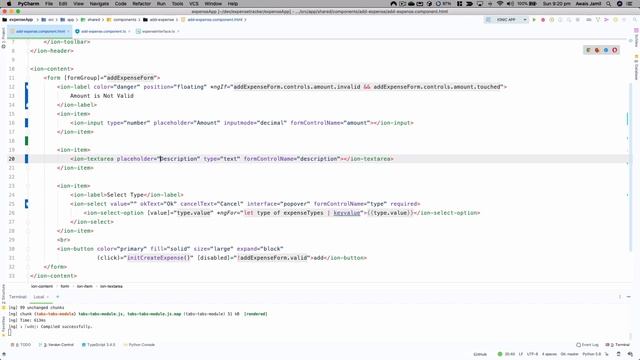Click the ion-textarea editor breadcrumb
This screenshot has width=640, height=360.
(111, 287)
